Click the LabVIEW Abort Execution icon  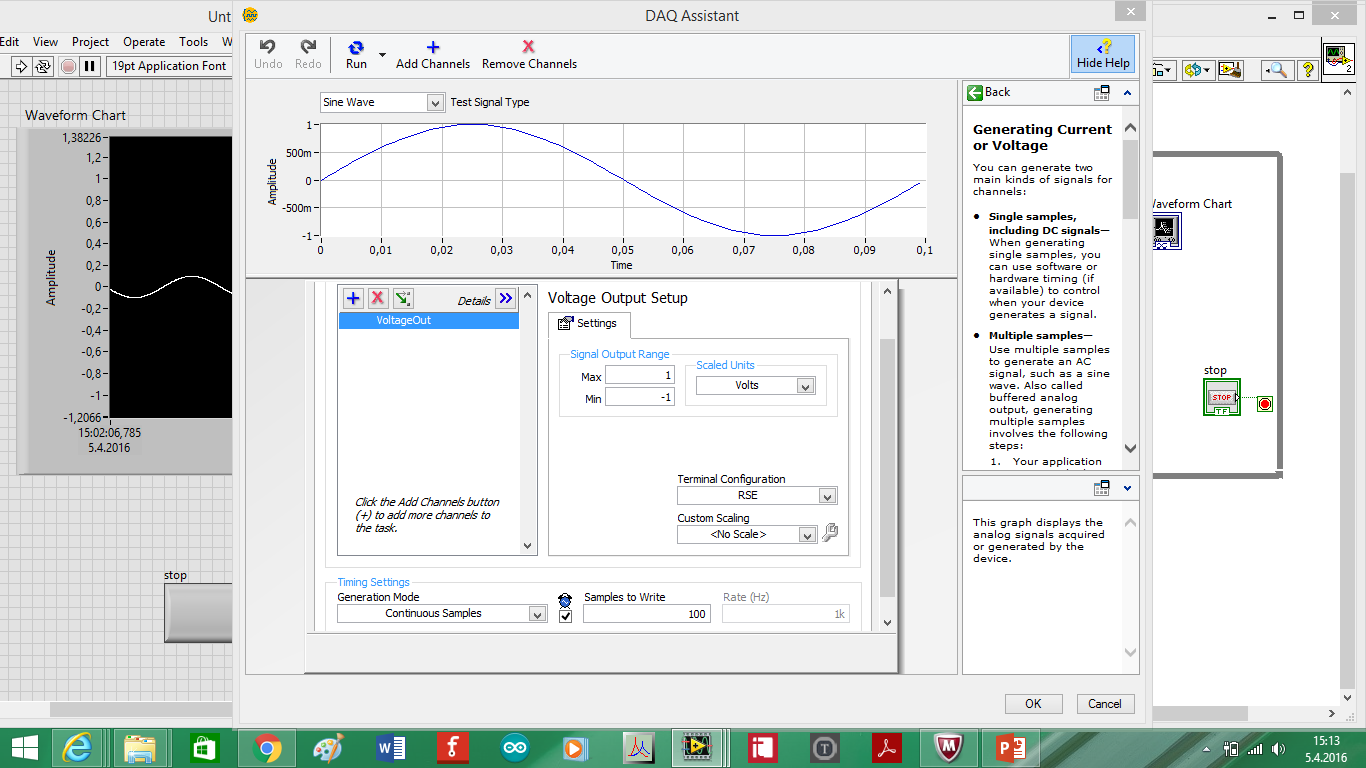coord(68,66)
